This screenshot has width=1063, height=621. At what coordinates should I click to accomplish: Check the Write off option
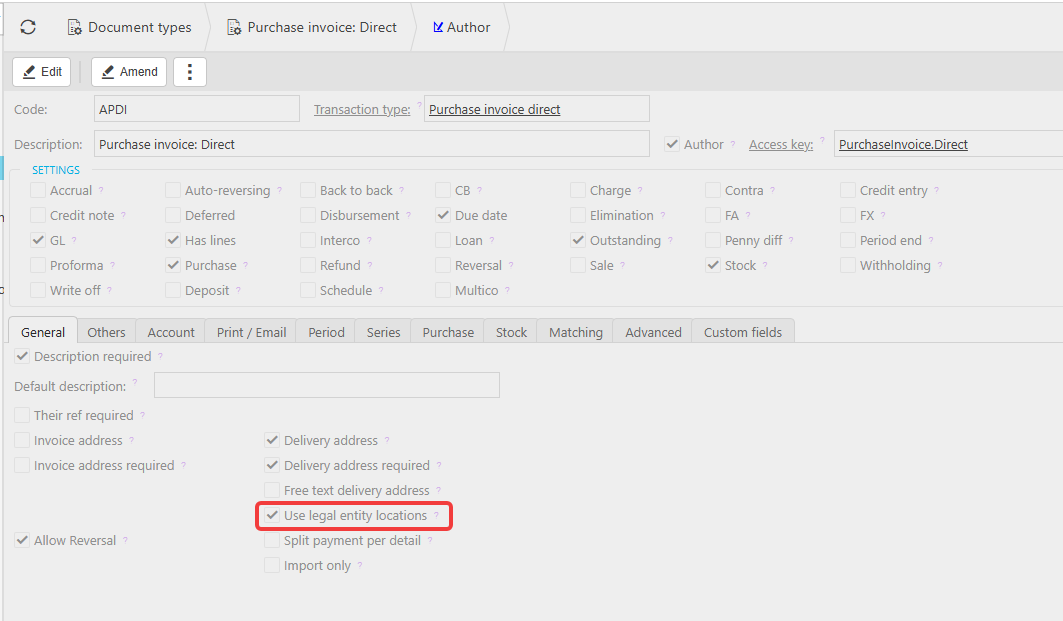pyautogui.click(x=38, y=291)
